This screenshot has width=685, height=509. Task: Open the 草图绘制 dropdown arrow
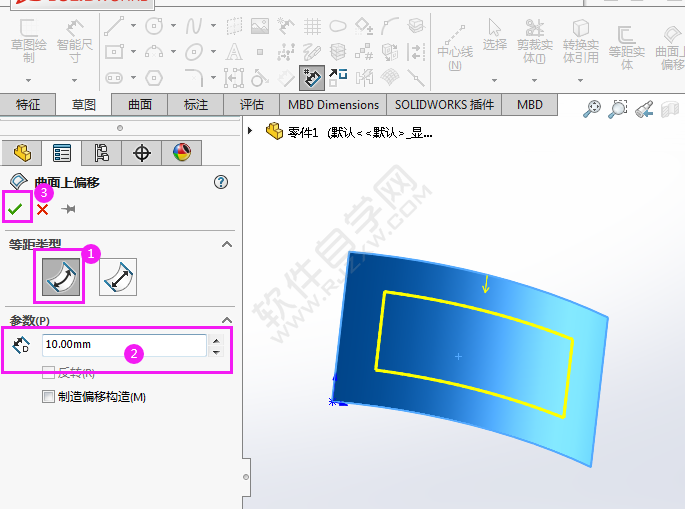(x=28, y=80)
